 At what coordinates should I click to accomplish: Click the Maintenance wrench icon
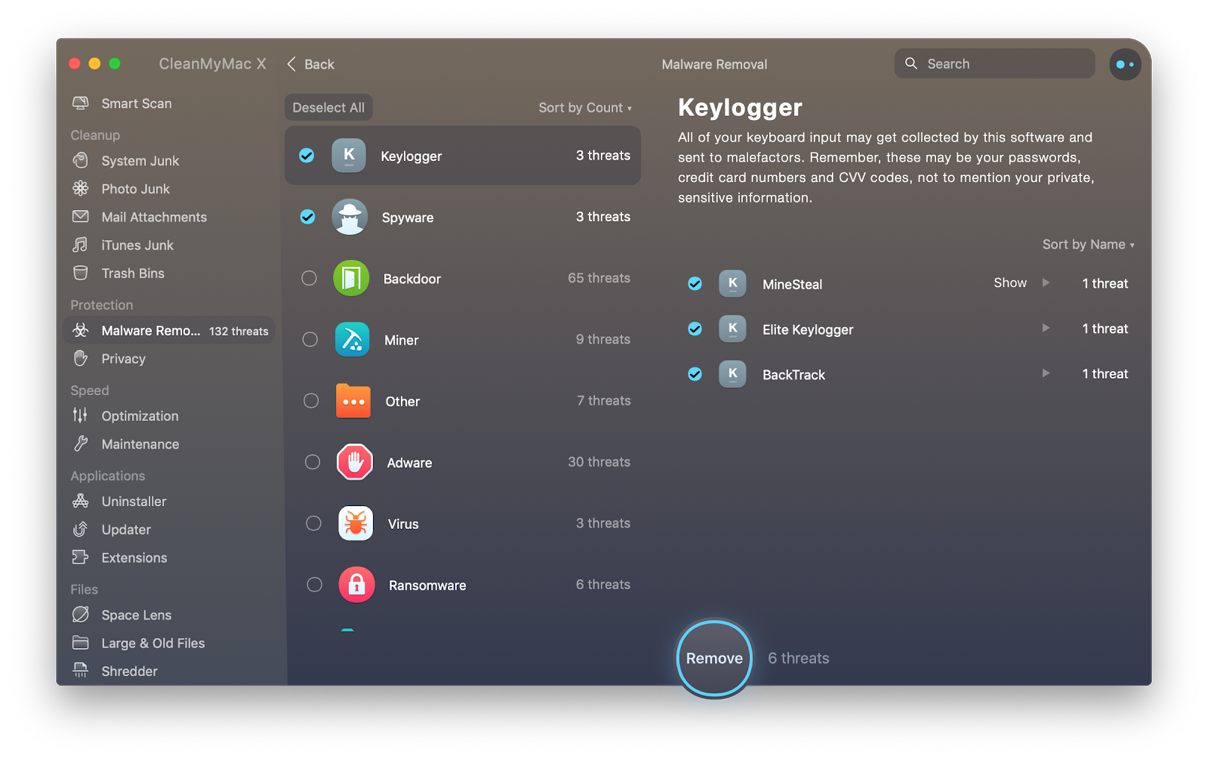tap(81, 443)
